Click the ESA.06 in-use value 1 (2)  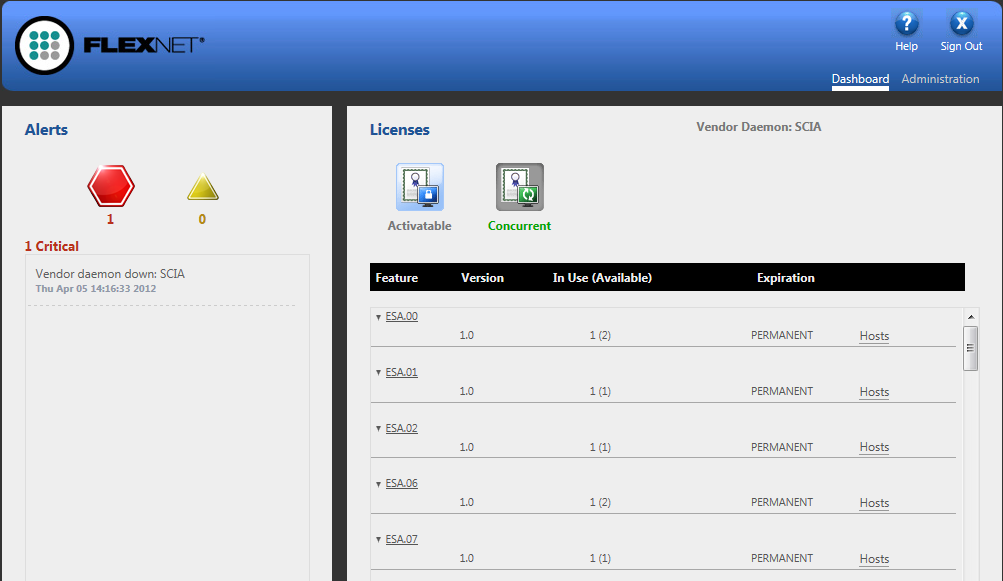(x=600, y=502)
